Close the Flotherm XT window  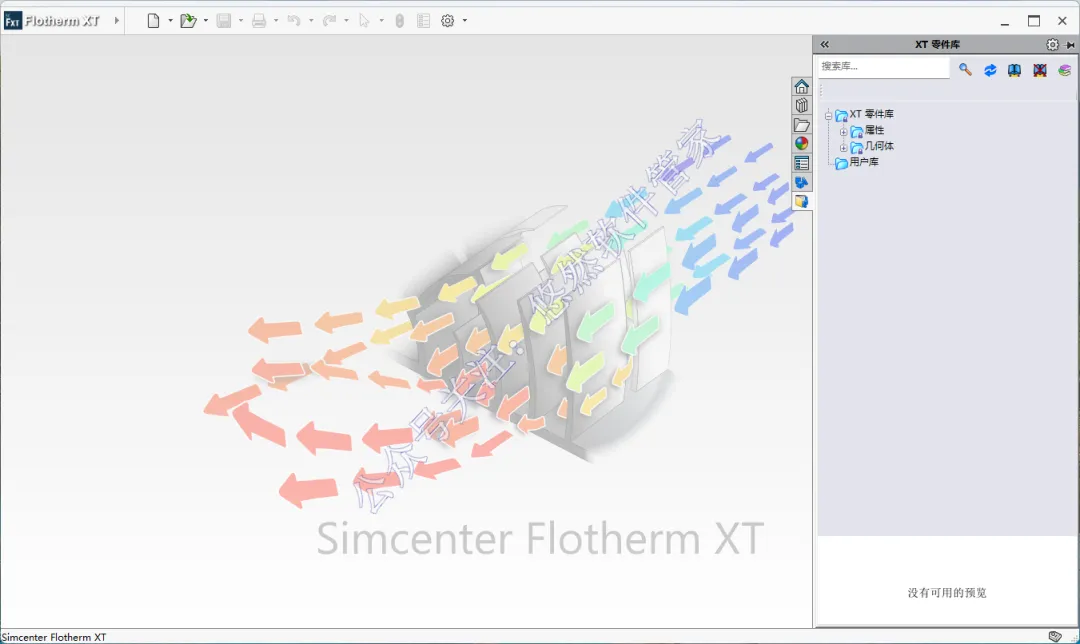pyautogui.click(x=1062, y=21)
